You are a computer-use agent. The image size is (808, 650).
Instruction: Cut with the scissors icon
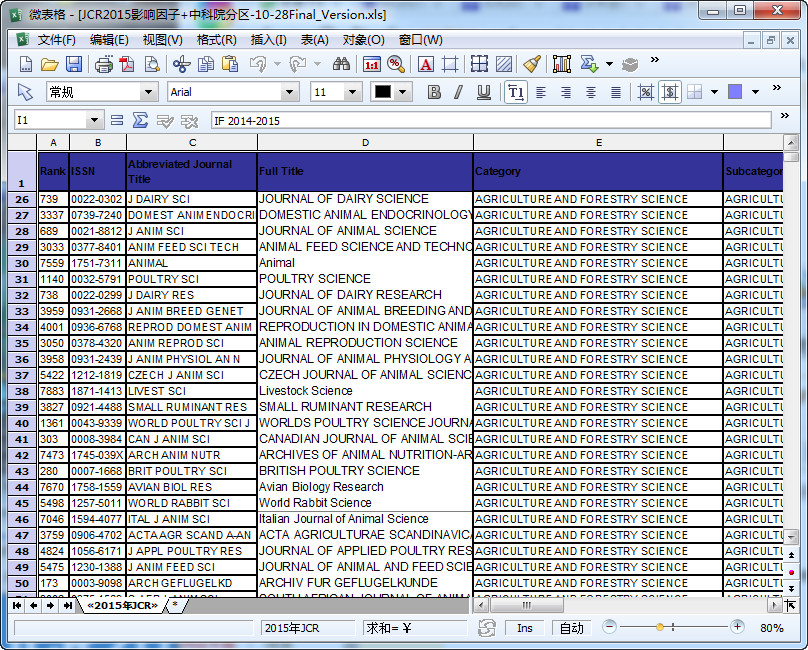tap(181, 64)
